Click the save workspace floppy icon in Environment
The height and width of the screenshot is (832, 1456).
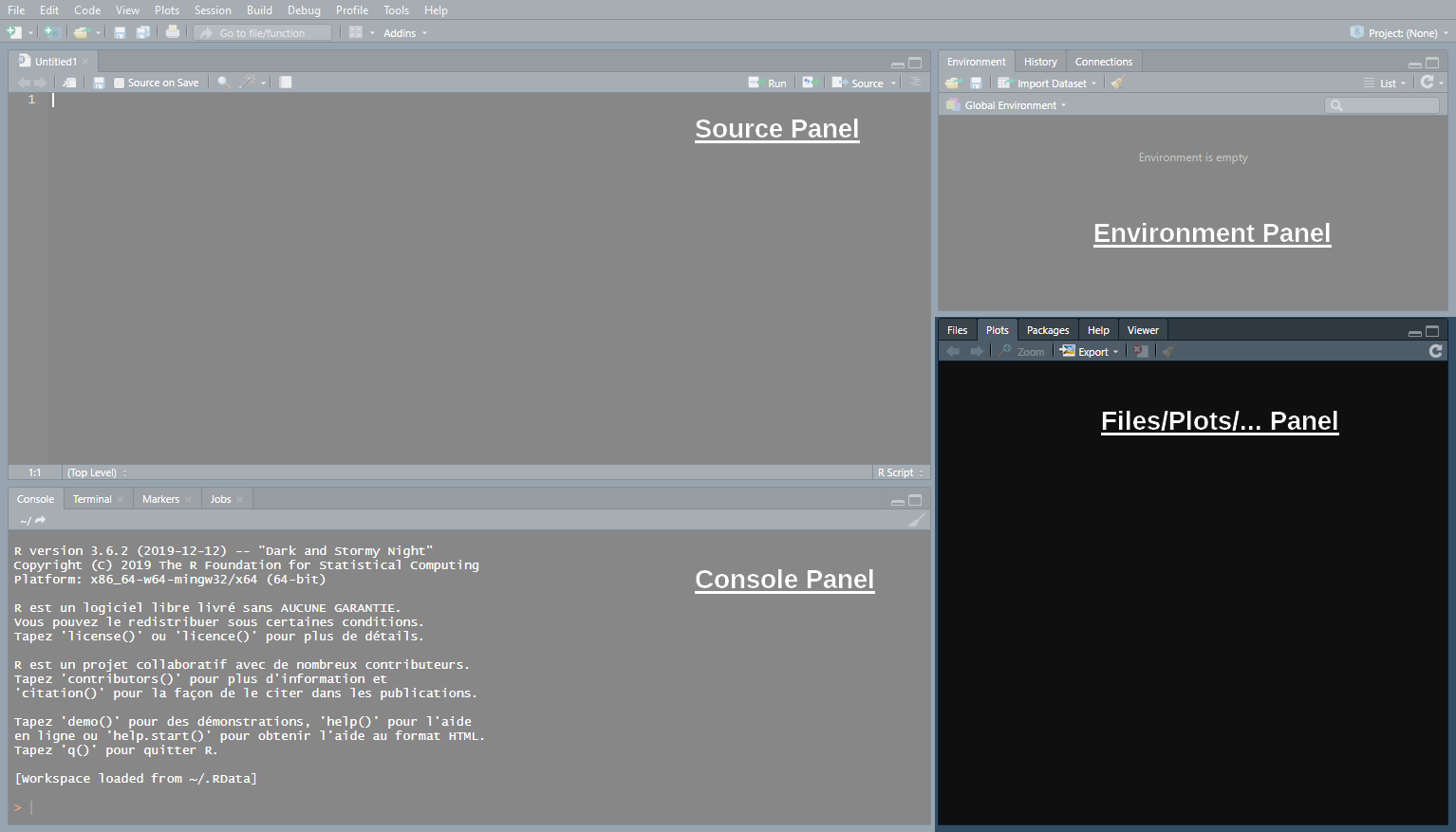(976, 83)
